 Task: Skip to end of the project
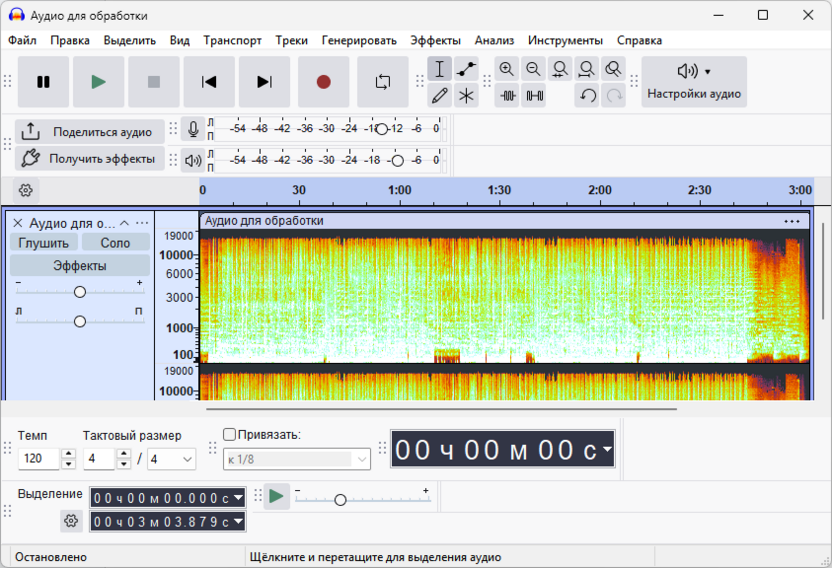pyautogui.click(x=264, y=82)
